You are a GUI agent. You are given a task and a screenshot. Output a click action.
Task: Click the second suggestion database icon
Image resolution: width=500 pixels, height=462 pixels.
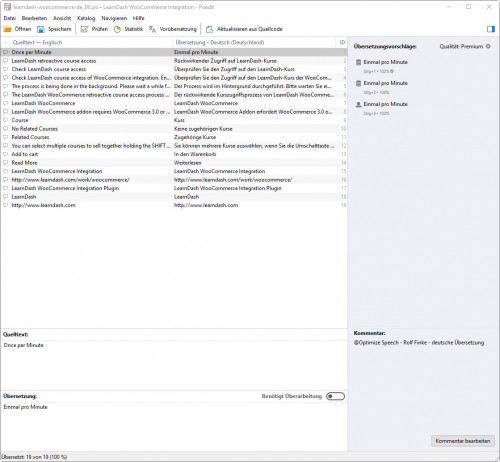(x=359, y=83)
